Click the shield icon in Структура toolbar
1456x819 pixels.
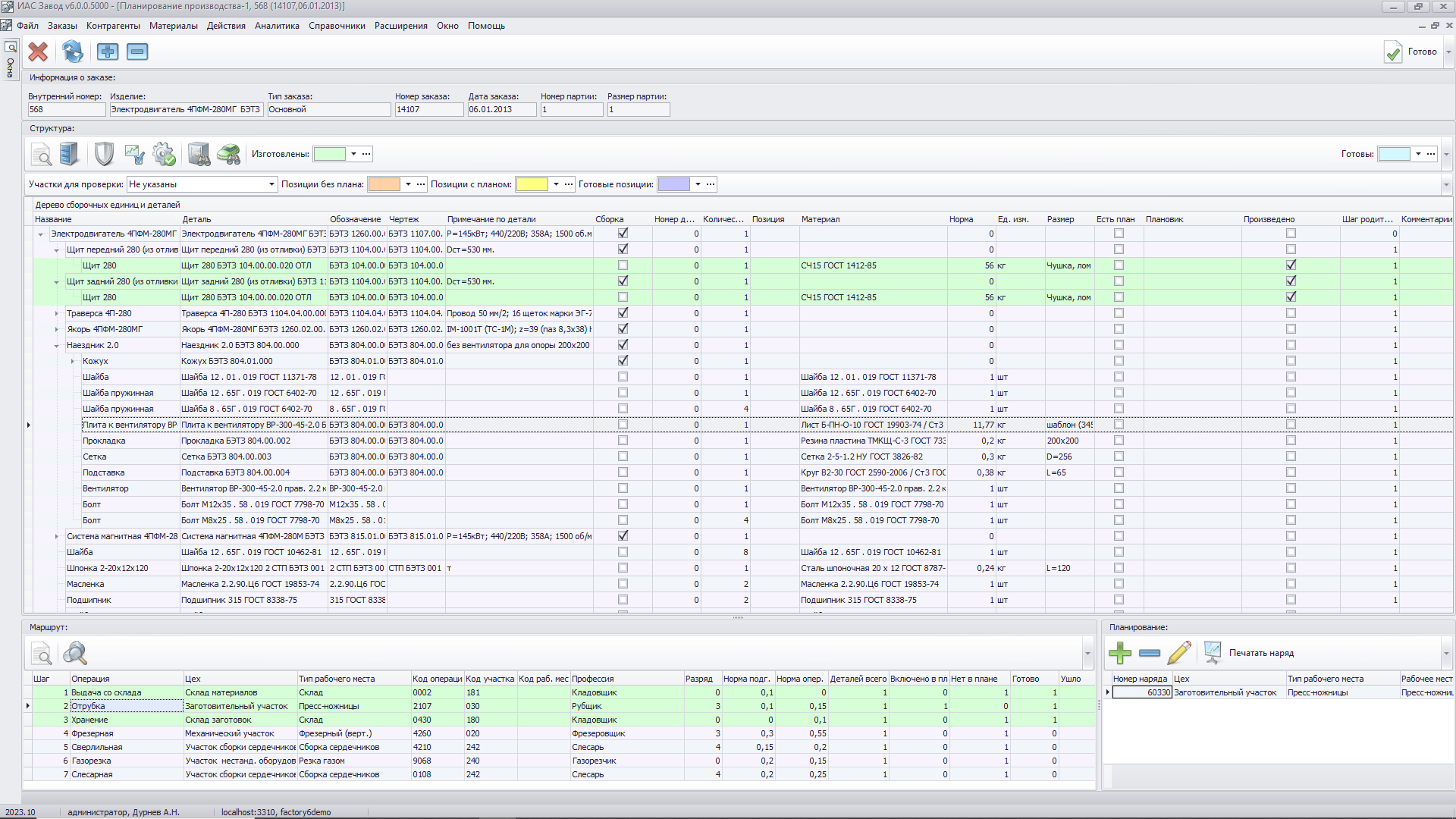pos(104,154)
